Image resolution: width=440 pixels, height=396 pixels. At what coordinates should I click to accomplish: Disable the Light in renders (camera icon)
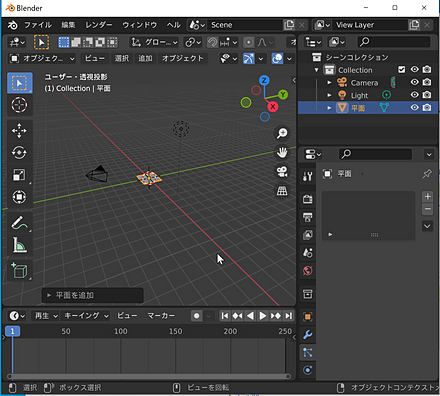427,95
